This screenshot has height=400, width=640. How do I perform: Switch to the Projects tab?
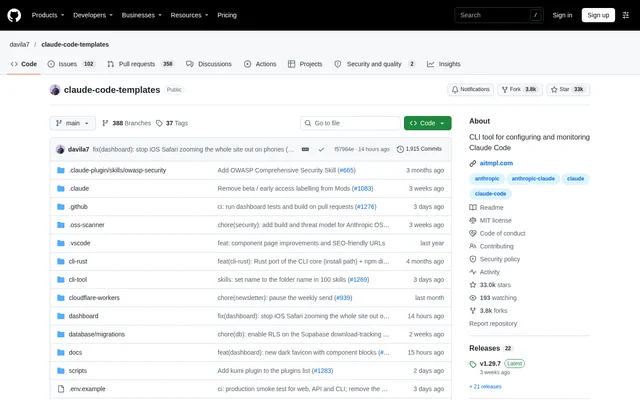[x=305, y=64]
